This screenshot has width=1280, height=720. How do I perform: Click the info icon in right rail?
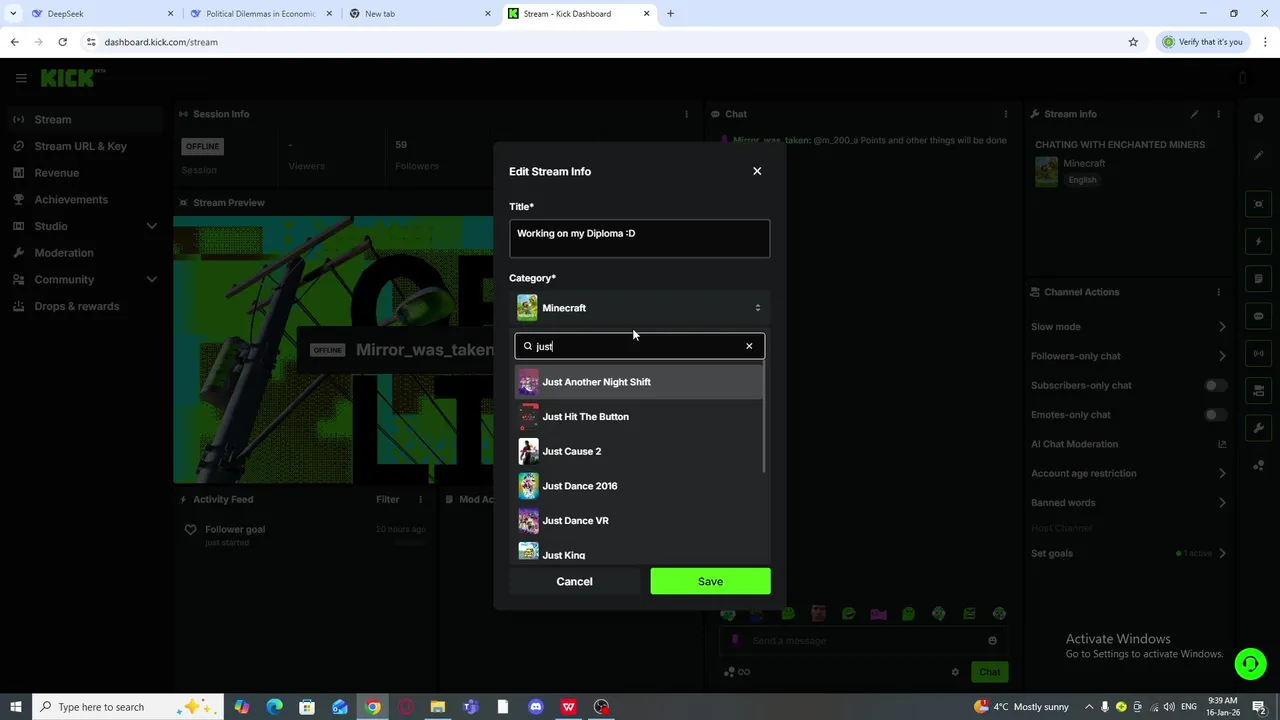tap(1259, 118)
